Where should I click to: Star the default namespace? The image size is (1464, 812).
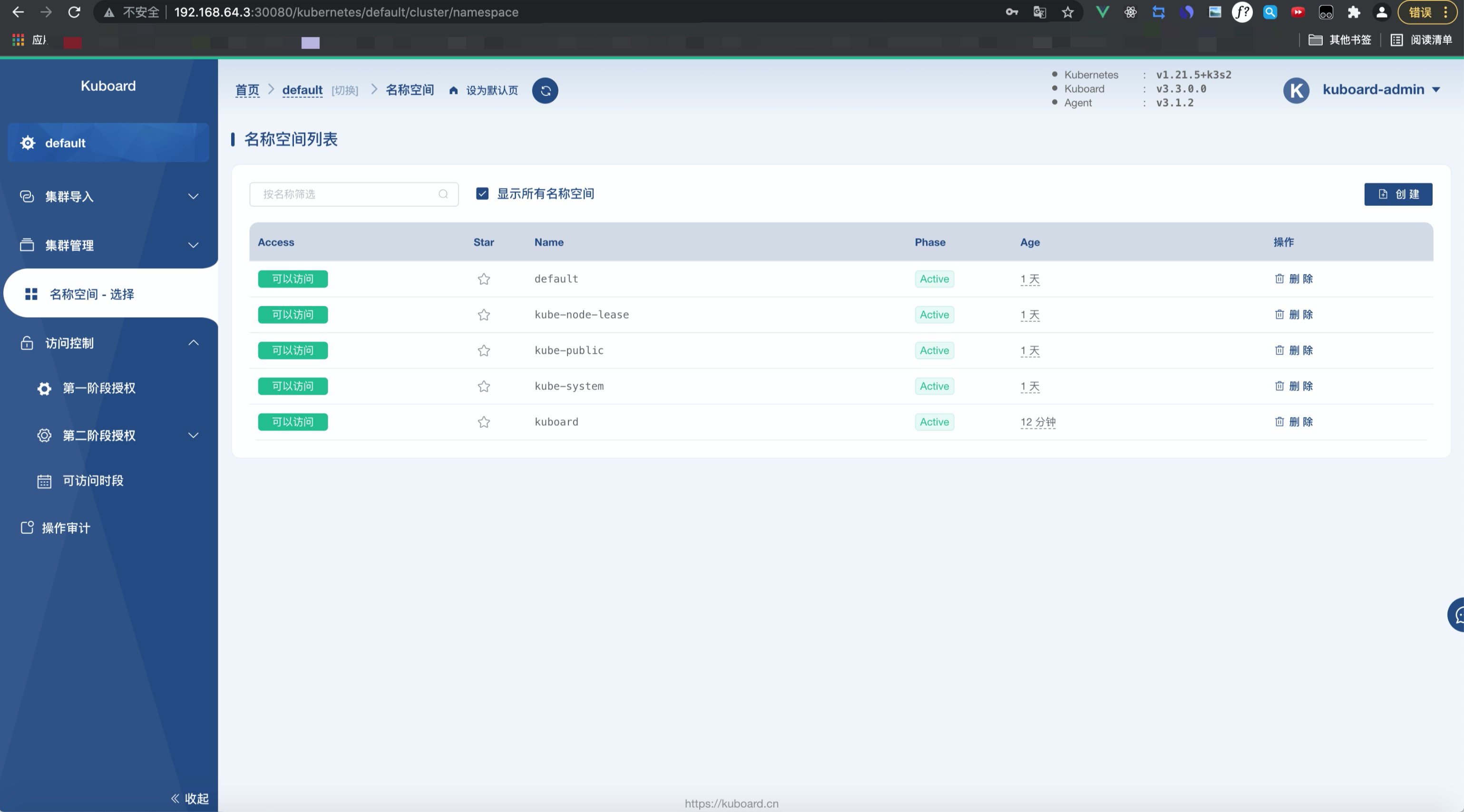point(484,279)
